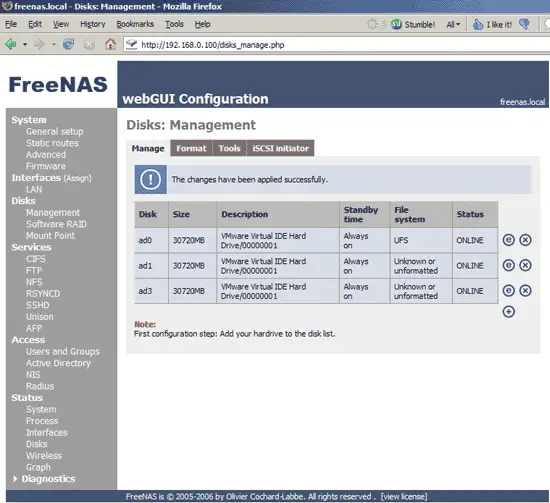Screen dimensions: 550x503
Task: Add a new disk with the plus icon
Action: (508, 311)
